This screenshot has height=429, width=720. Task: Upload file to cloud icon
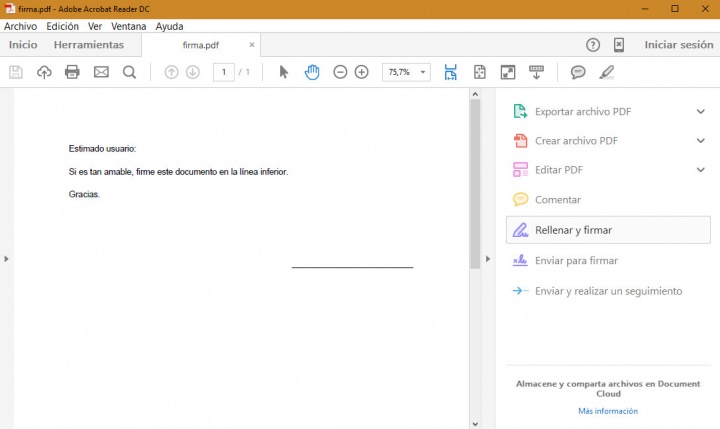pyautogui.click(x=44, y=72)
